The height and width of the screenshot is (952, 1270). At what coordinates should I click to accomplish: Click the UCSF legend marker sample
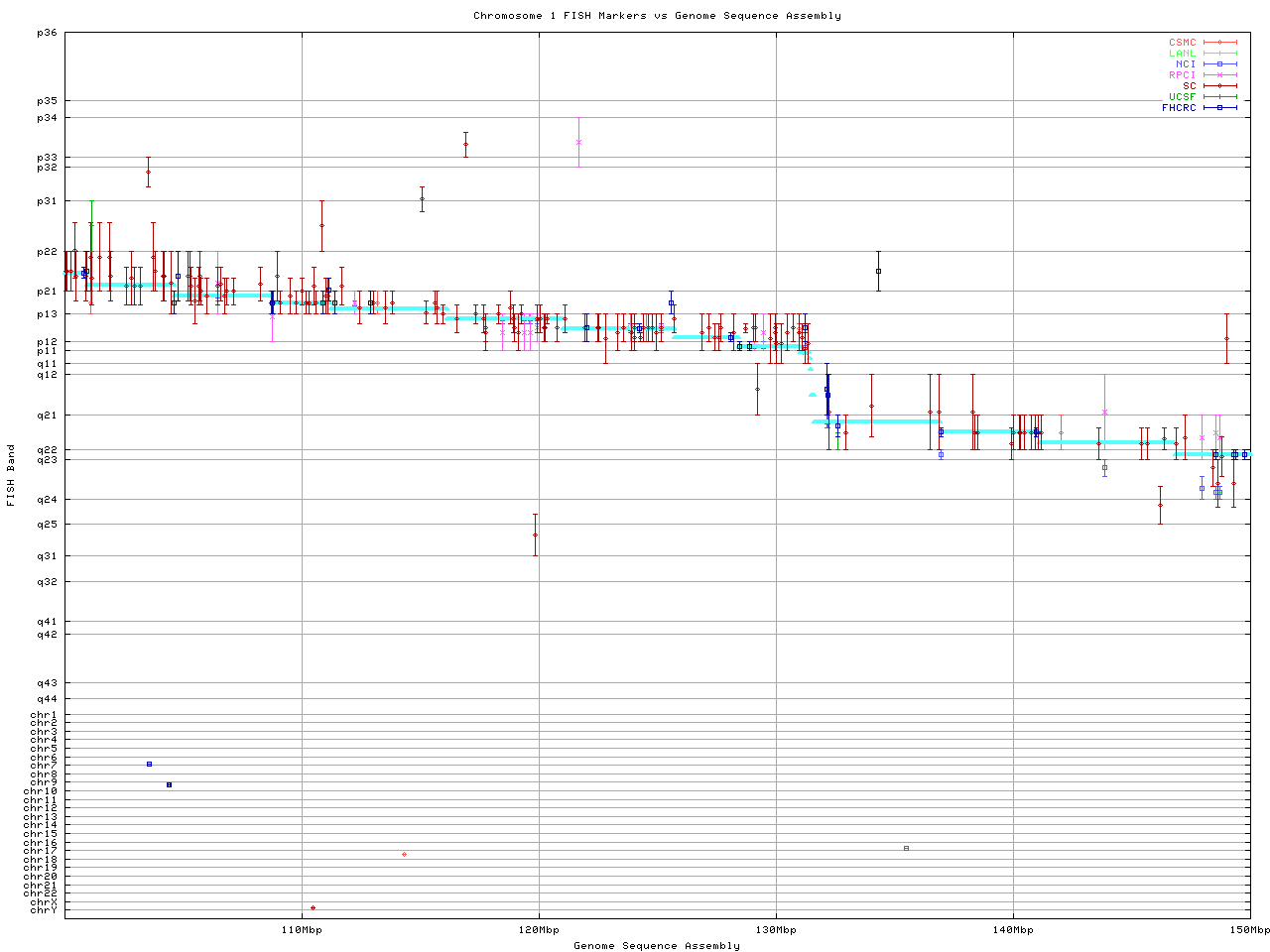(1219, 97)
